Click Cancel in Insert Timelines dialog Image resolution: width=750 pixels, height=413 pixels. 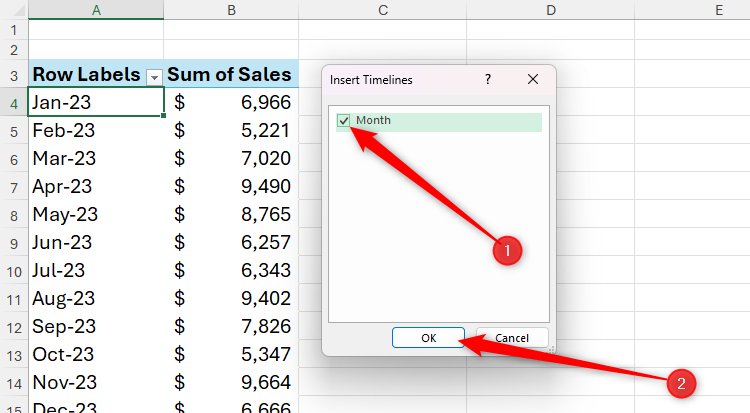[x=511, y=338]
